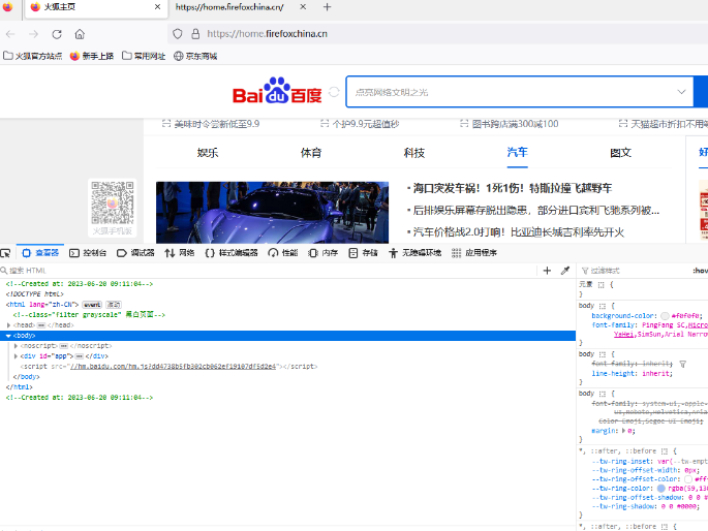
Task: Switch to the 汽车 news tab
Action: pos(517,152)
